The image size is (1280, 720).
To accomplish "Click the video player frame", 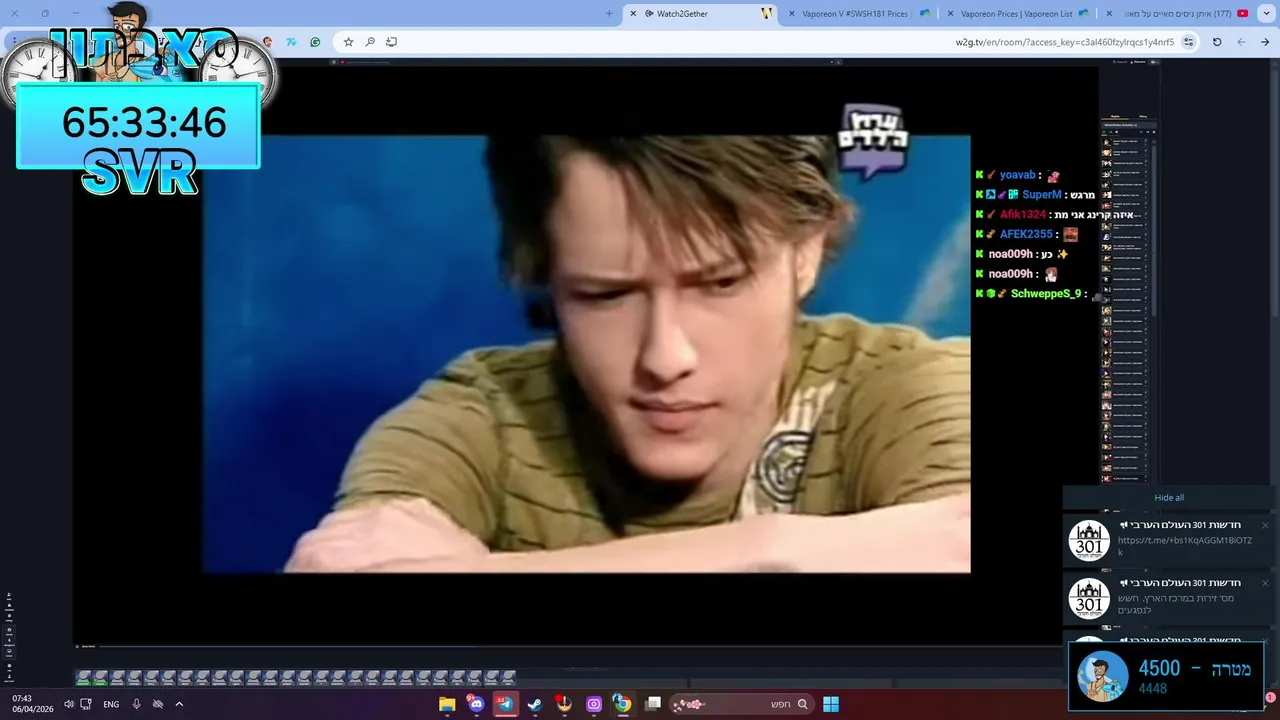I will coord(586,354).
